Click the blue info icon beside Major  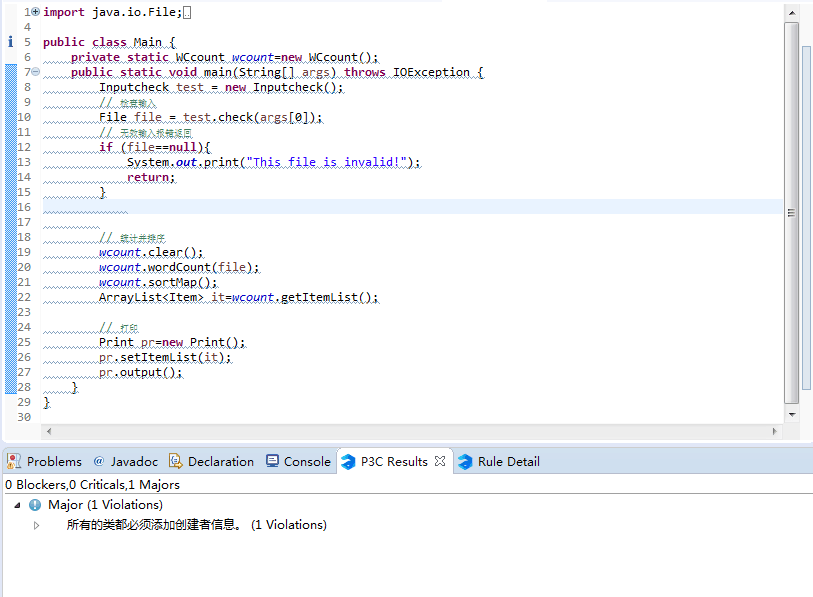35,505
